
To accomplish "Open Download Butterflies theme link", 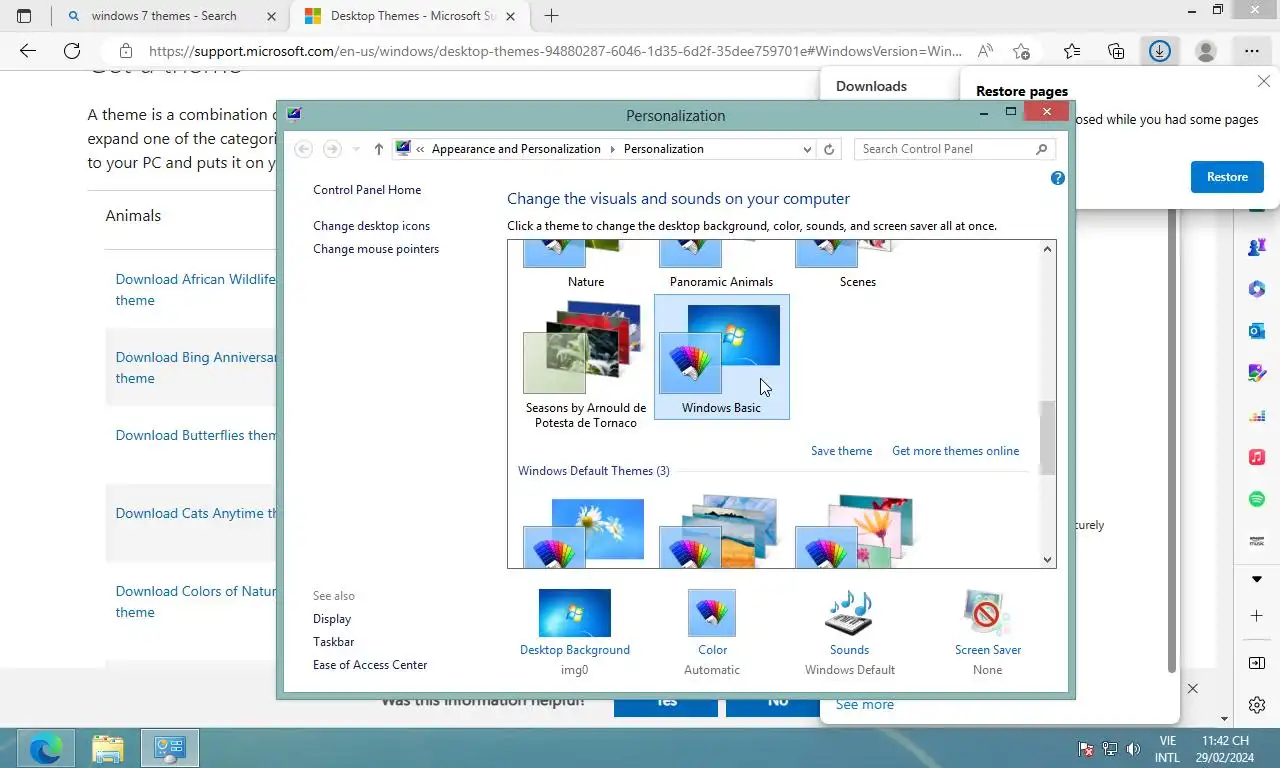I will (196, 435).
